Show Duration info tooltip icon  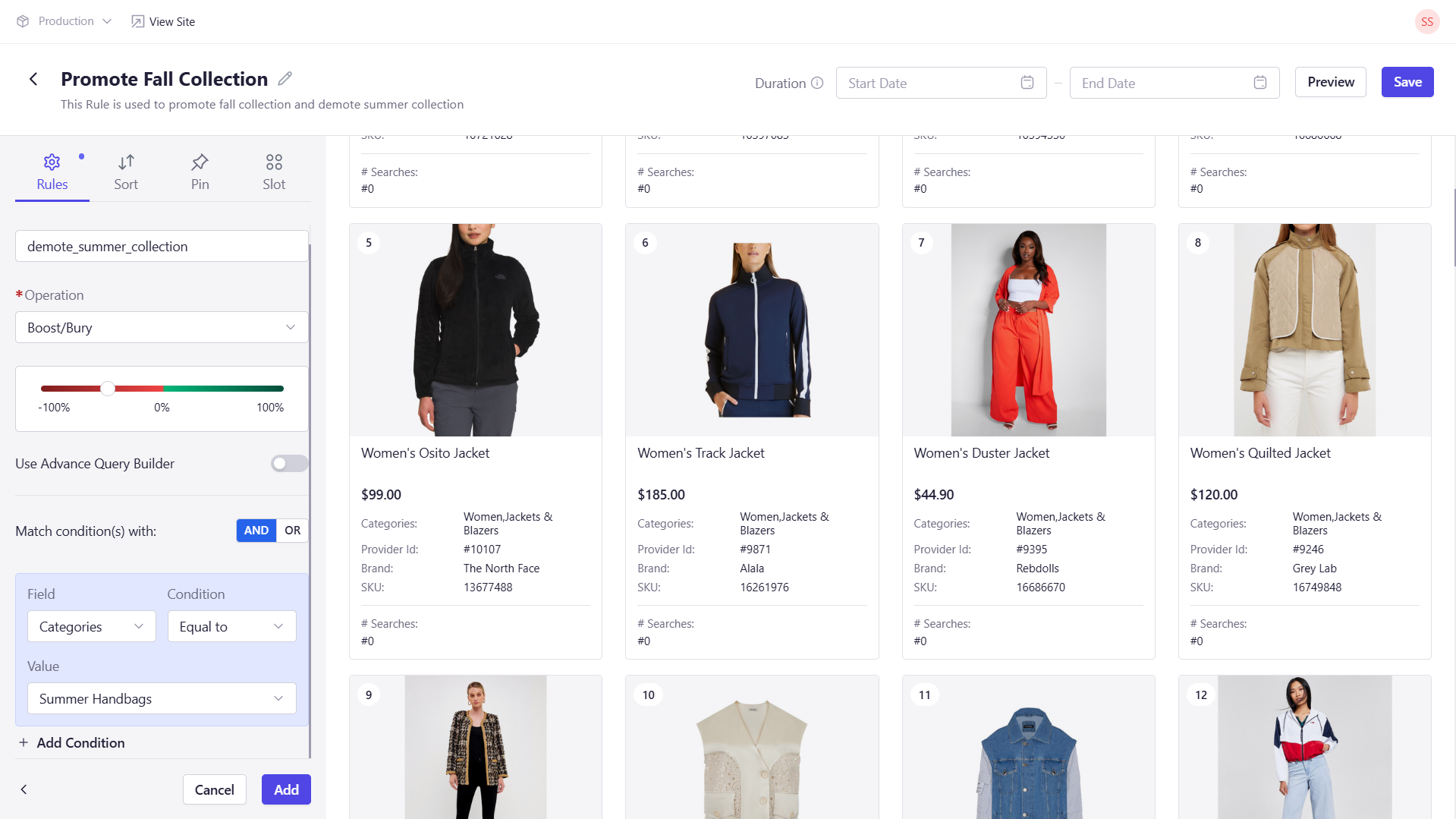tap(817, 83)
